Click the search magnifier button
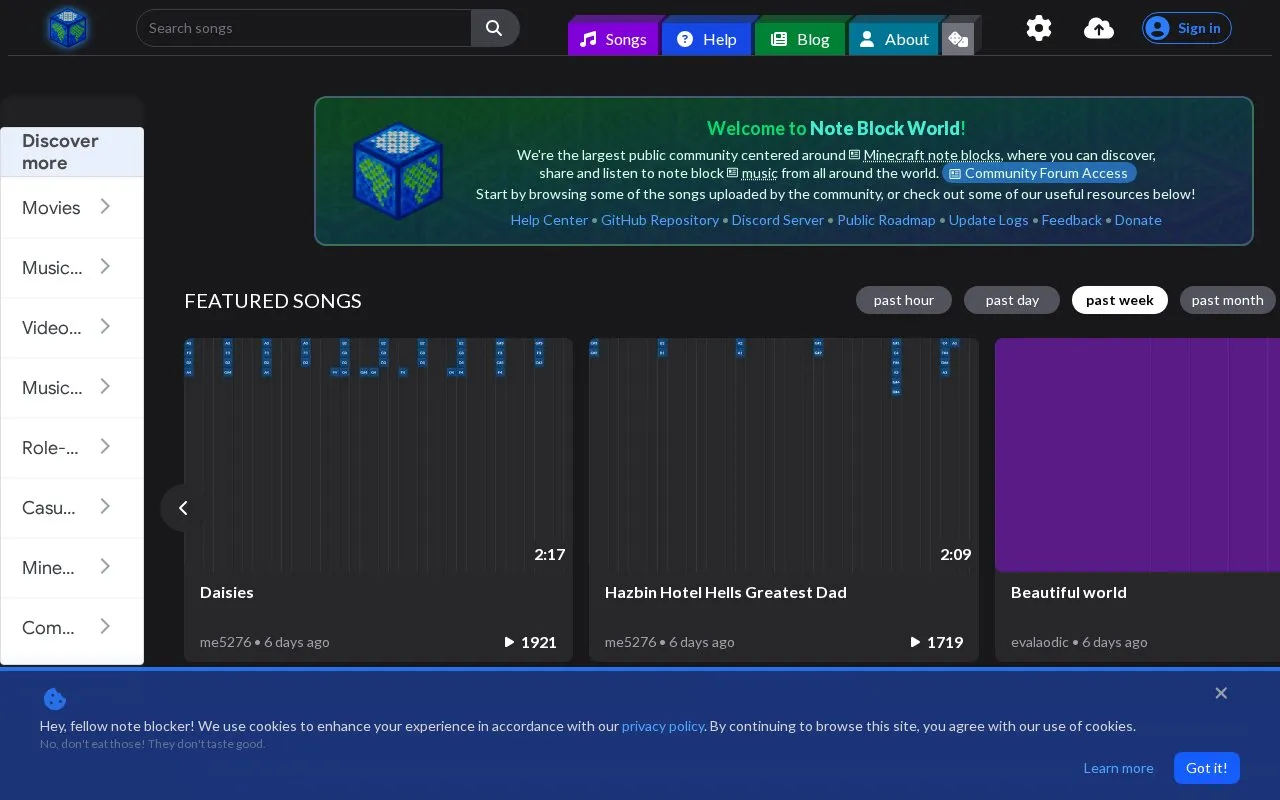The width and height of the screenshot is (1280, 800). (x=495, y=28)
